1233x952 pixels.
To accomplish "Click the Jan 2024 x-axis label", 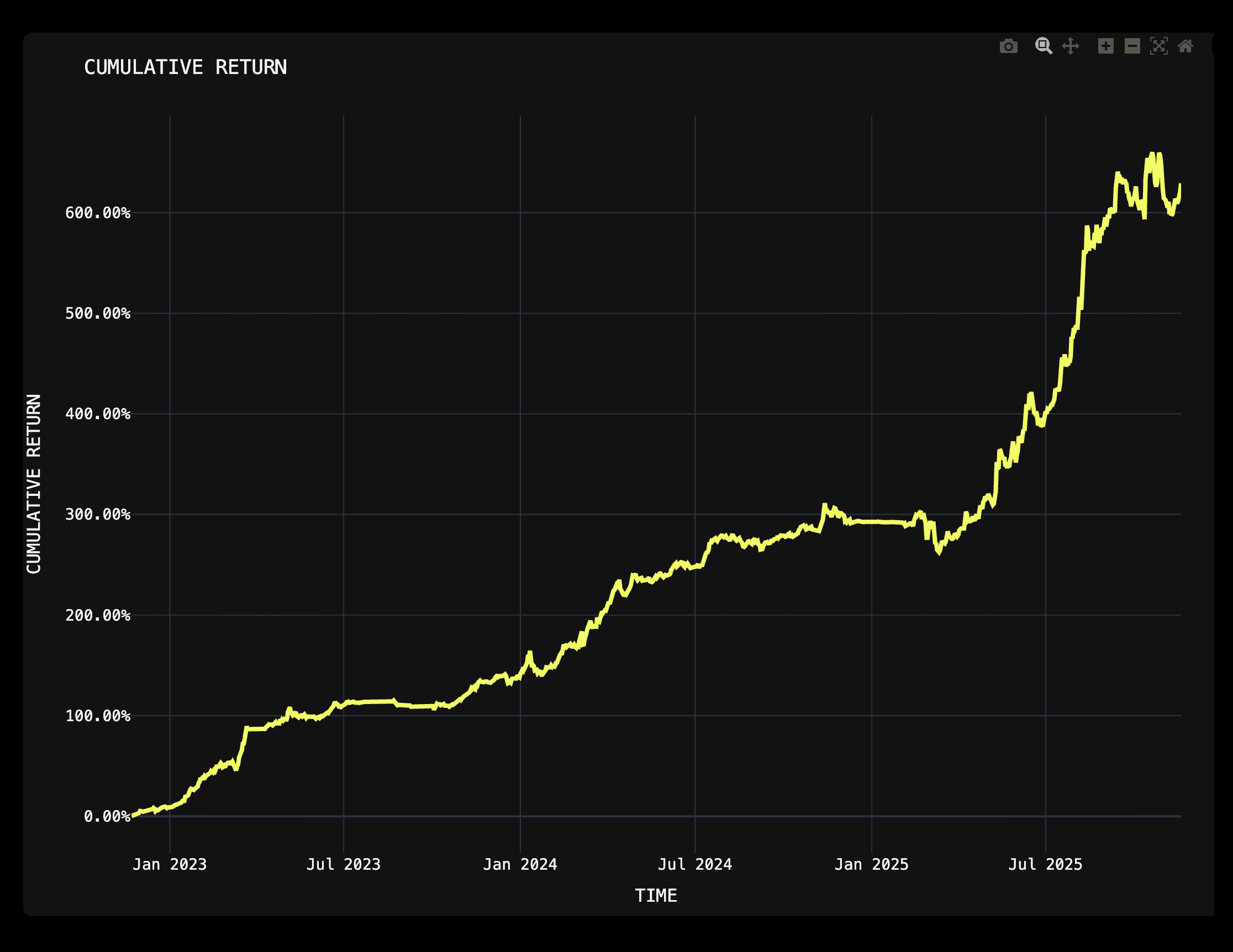I will click(x=520, y=865).
